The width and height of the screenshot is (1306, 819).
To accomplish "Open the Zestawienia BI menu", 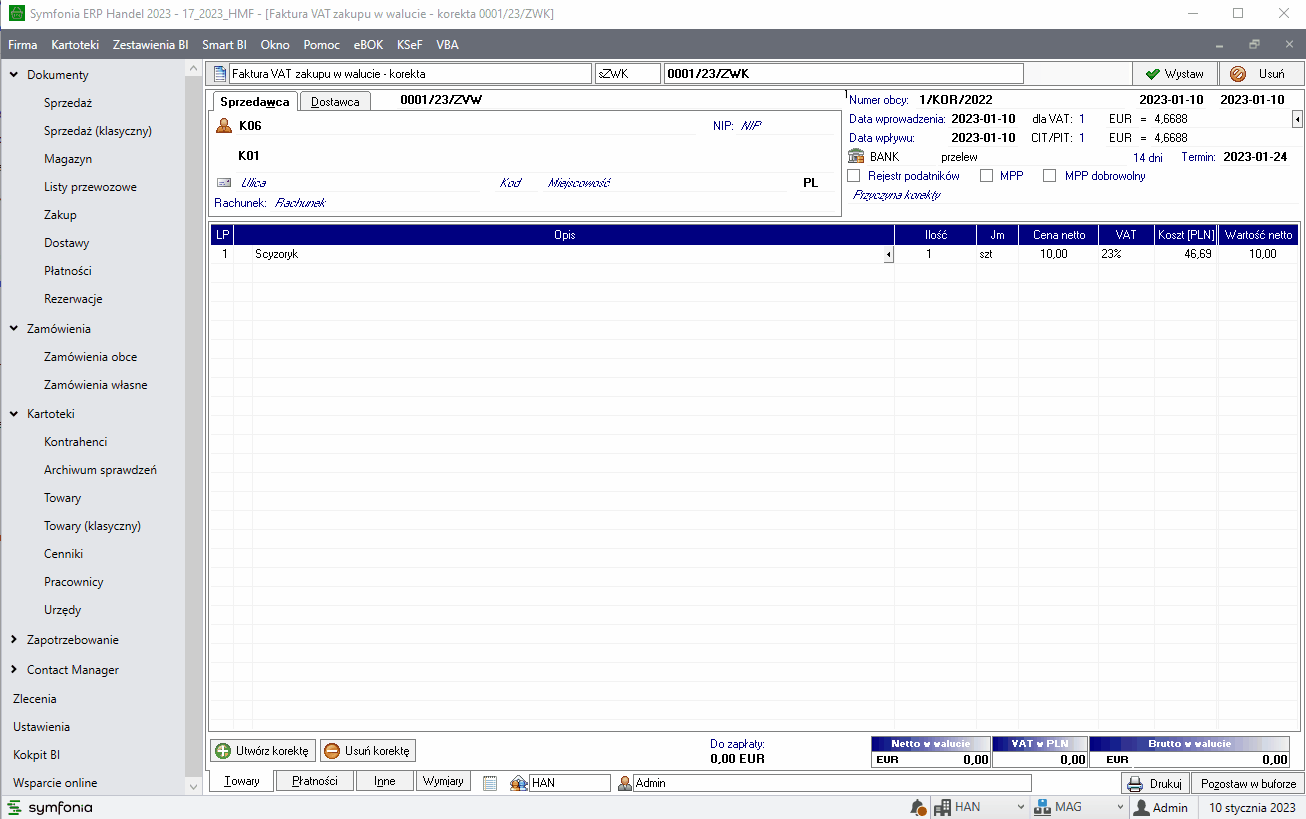I will [x=151, y=45].
